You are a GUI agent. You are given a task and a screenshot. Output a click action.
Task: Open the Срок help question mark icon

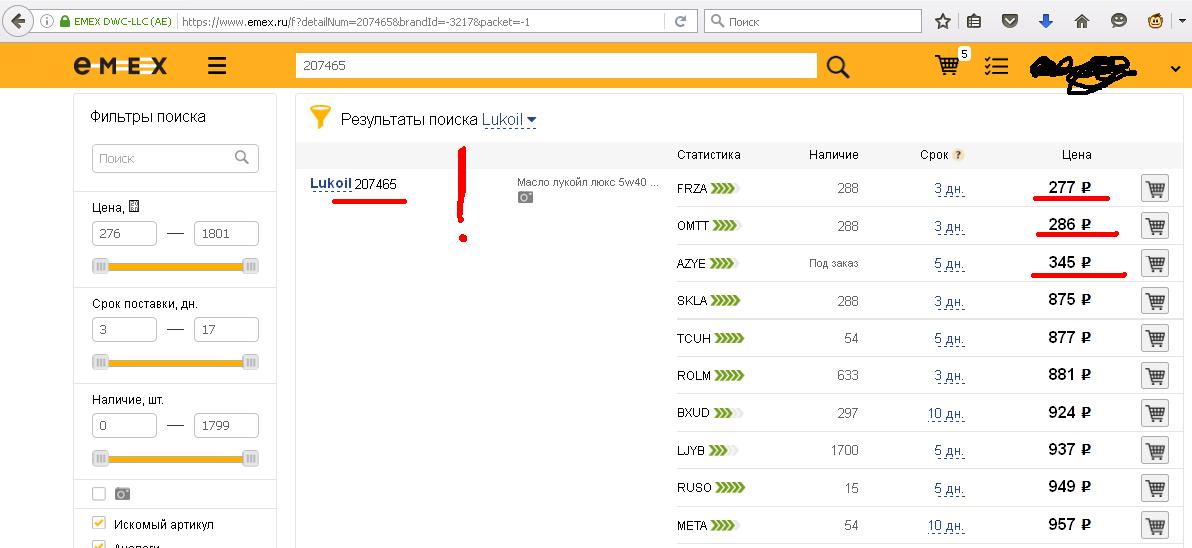tap(959, 155)
